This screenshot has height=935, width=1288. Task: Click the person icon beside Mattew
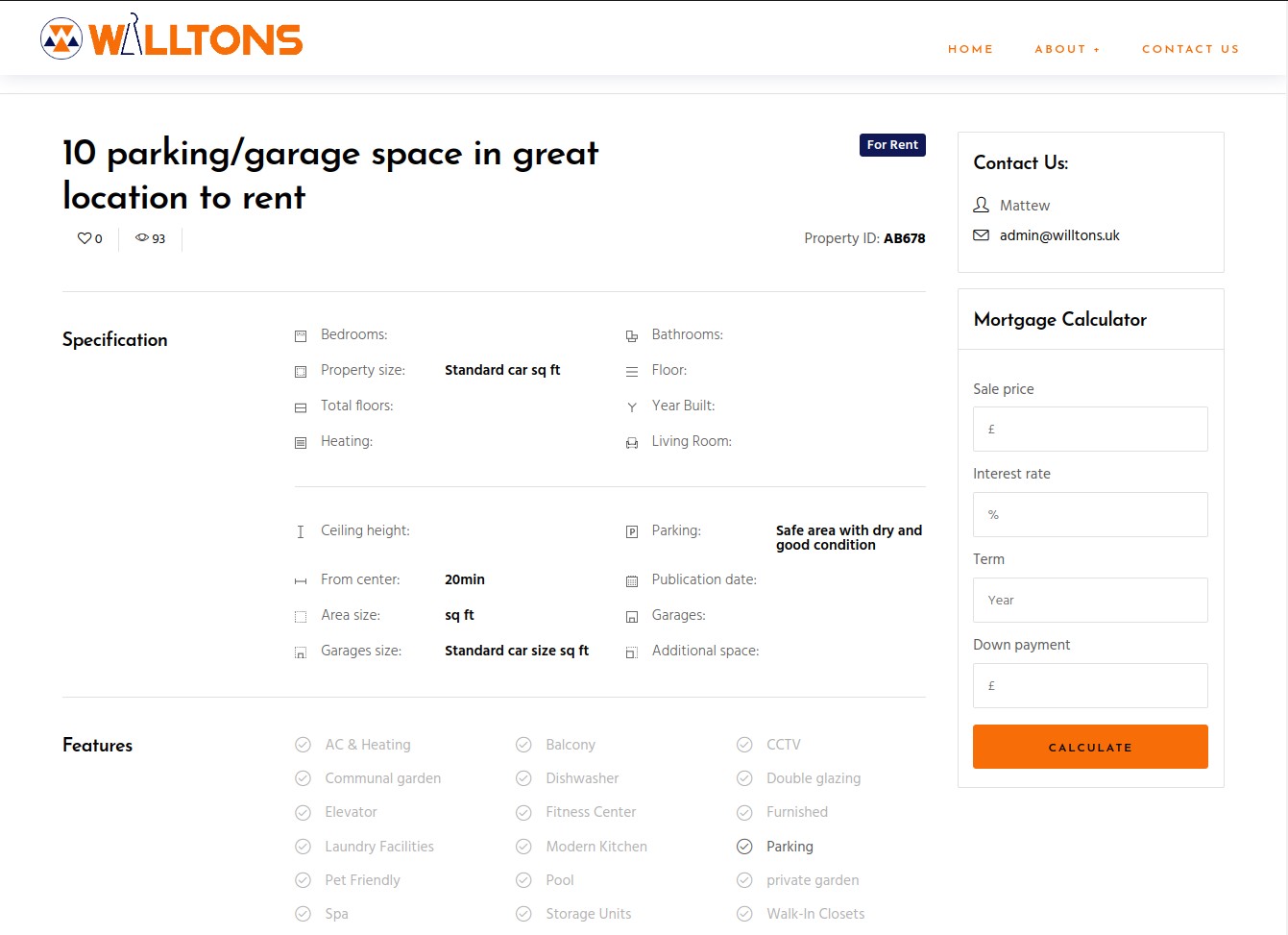(981, 205)
